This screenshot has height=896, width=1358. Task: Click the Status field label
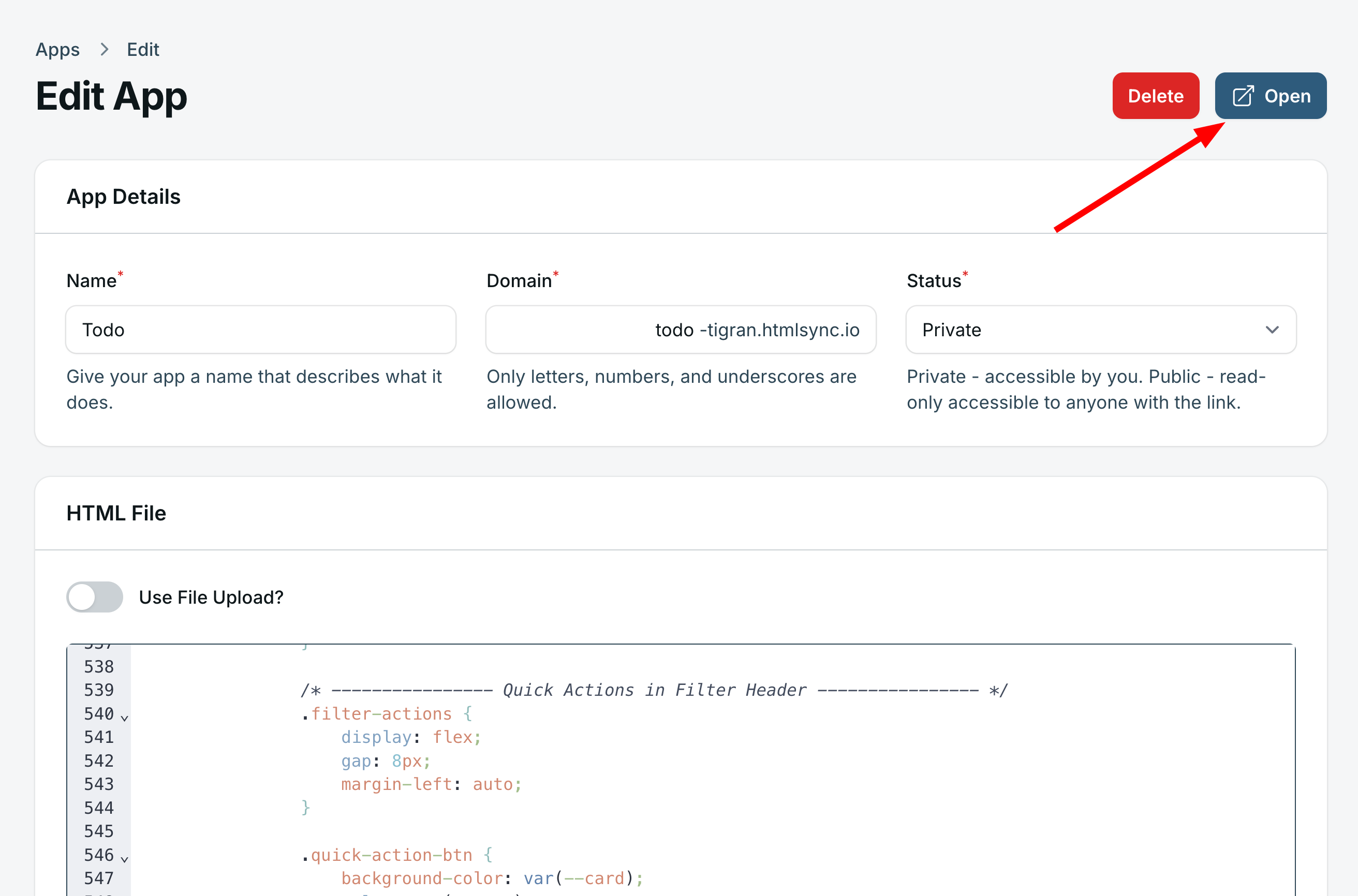point(934,280)
